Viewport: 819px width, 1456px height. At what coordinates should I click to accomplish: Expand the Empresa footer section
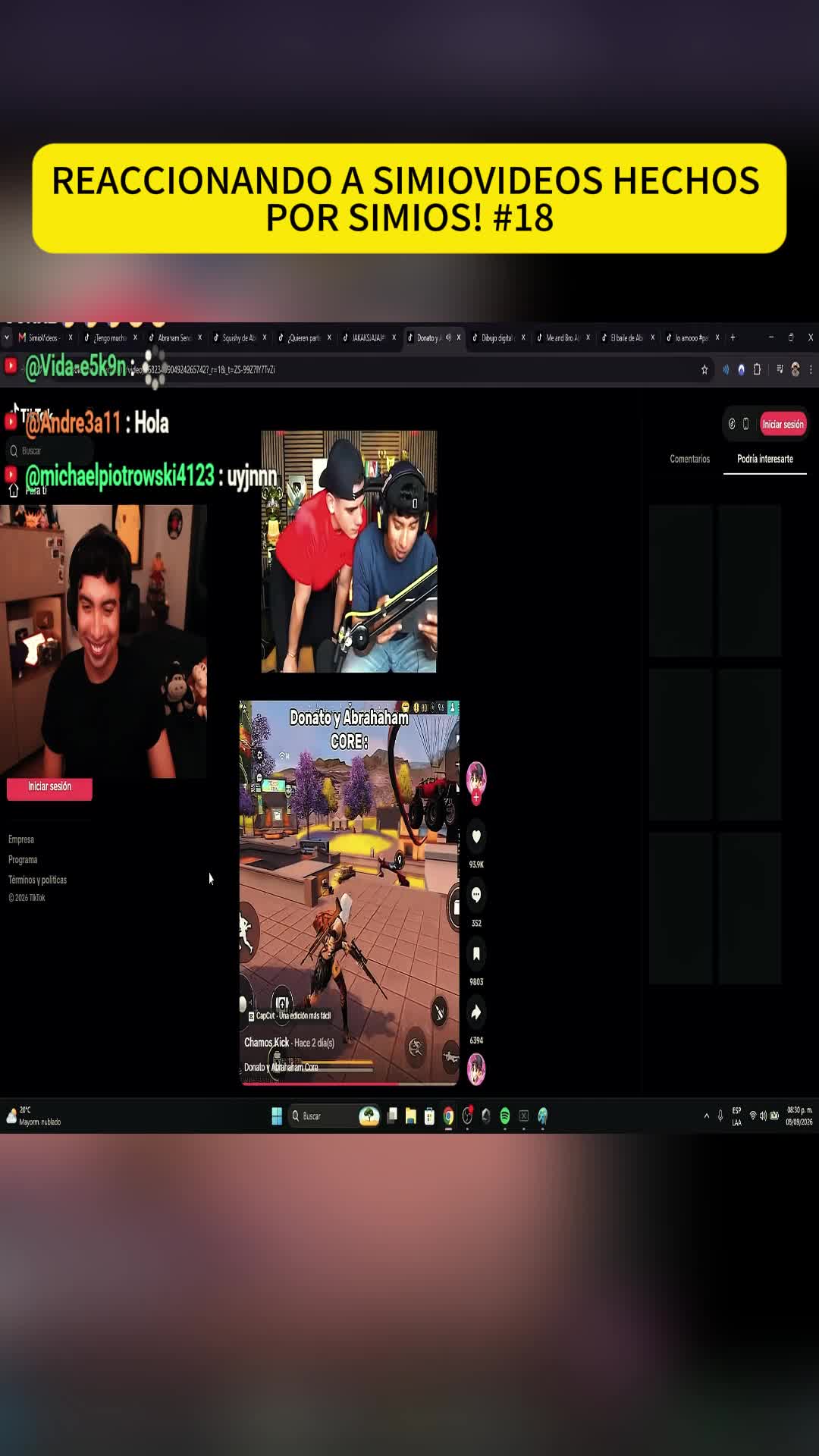point(21,839)
